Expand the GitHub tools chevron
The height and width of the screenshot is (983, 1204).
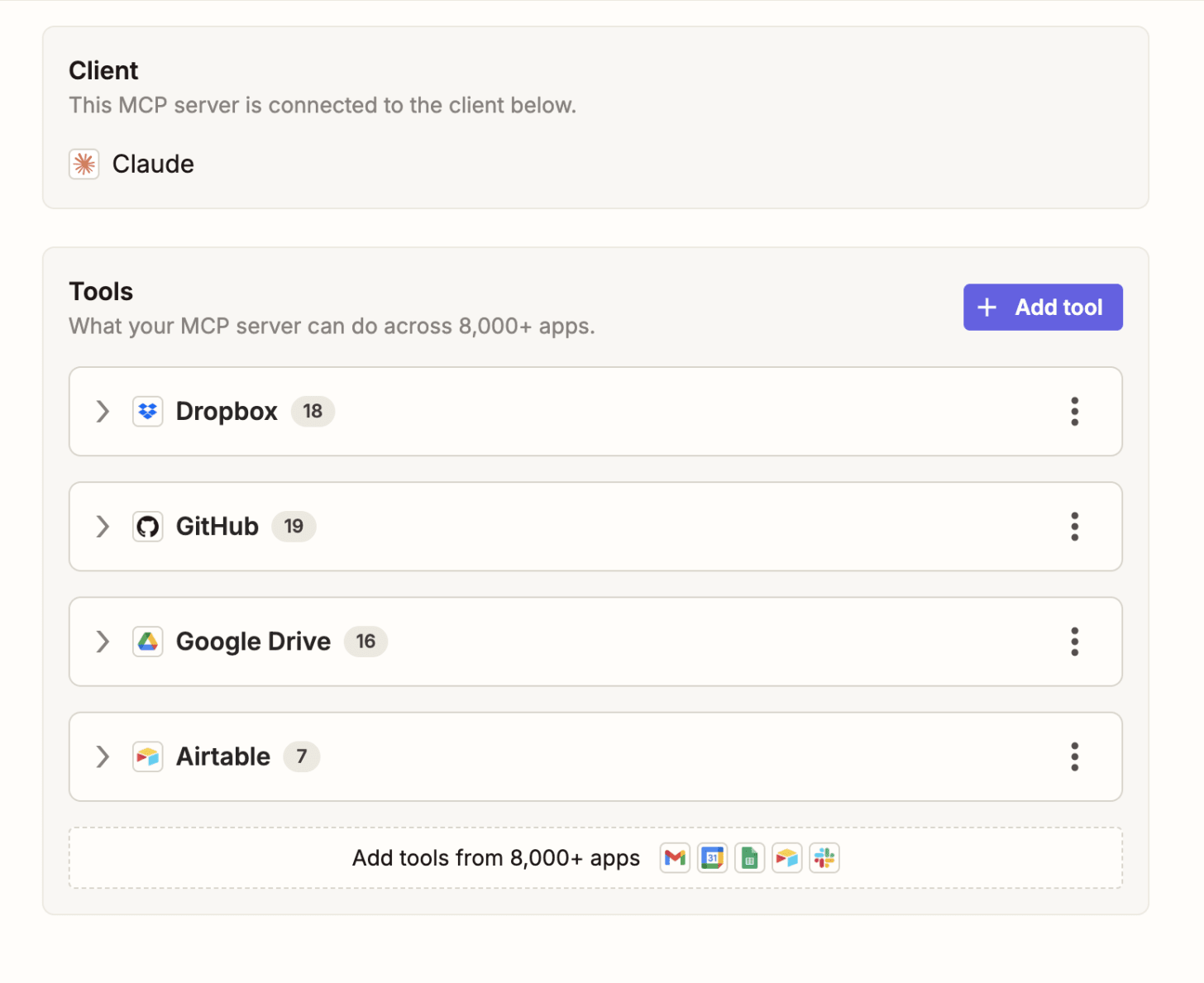tap(103, 526)
